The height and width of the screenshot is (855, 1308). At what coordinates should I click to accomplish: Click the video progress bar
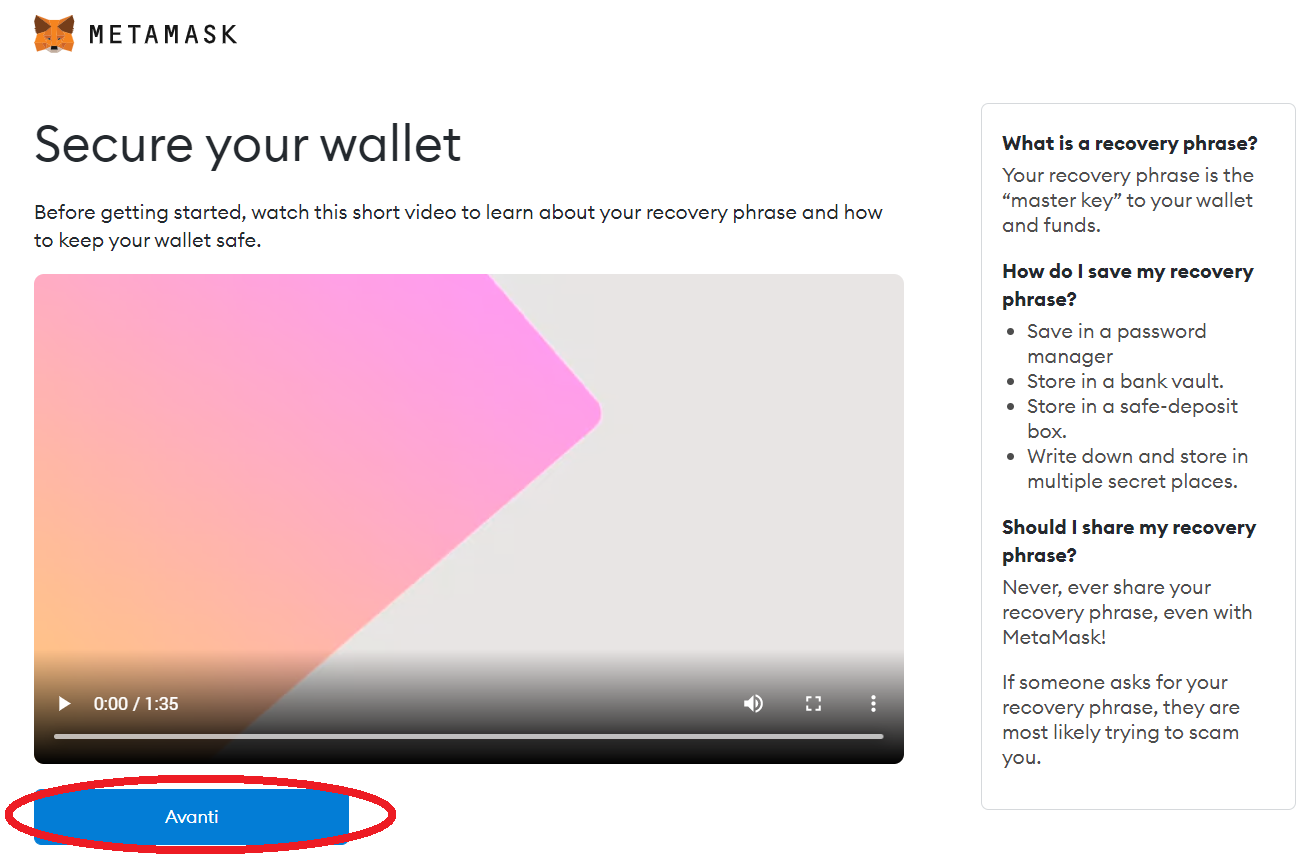point(468,737)
